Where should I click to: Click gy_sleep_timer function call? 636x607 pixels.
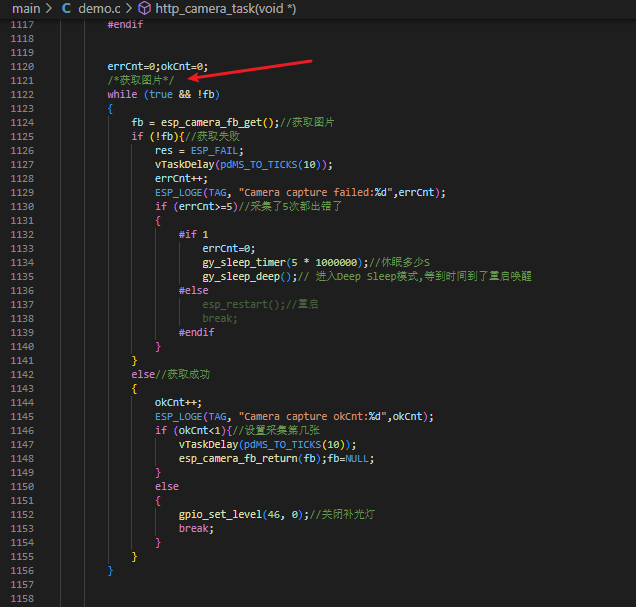[x=244, y=262]
